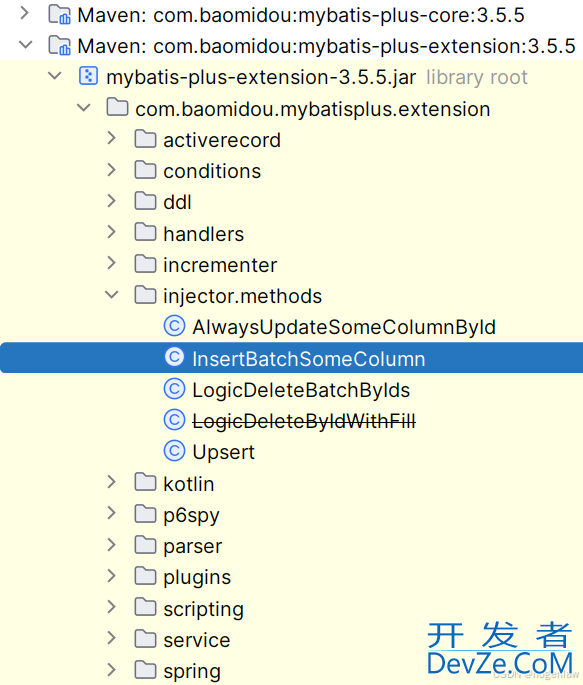Select the com.baomidou.mybatisplus.extension package
Screen dimensions: 583x685
(313, 109)
